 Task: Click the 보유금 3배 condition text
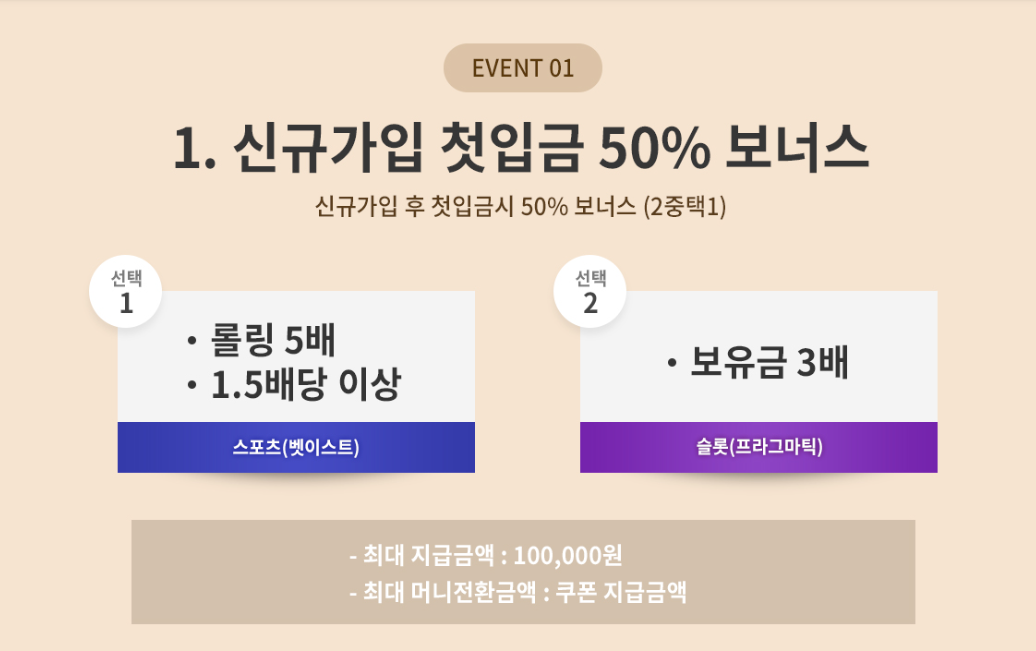769,363
